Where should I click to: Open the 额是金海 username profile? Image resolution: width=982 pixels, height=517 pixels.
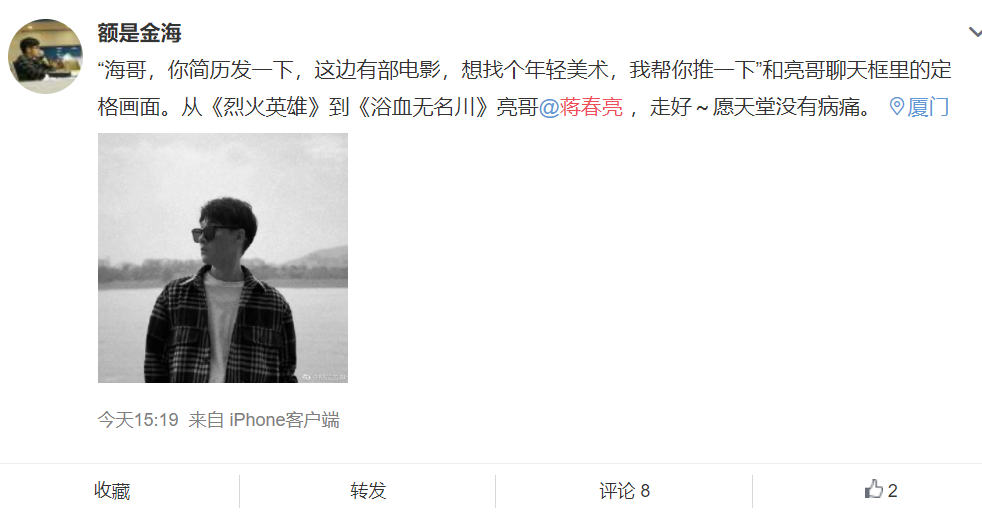click(139, 33)
